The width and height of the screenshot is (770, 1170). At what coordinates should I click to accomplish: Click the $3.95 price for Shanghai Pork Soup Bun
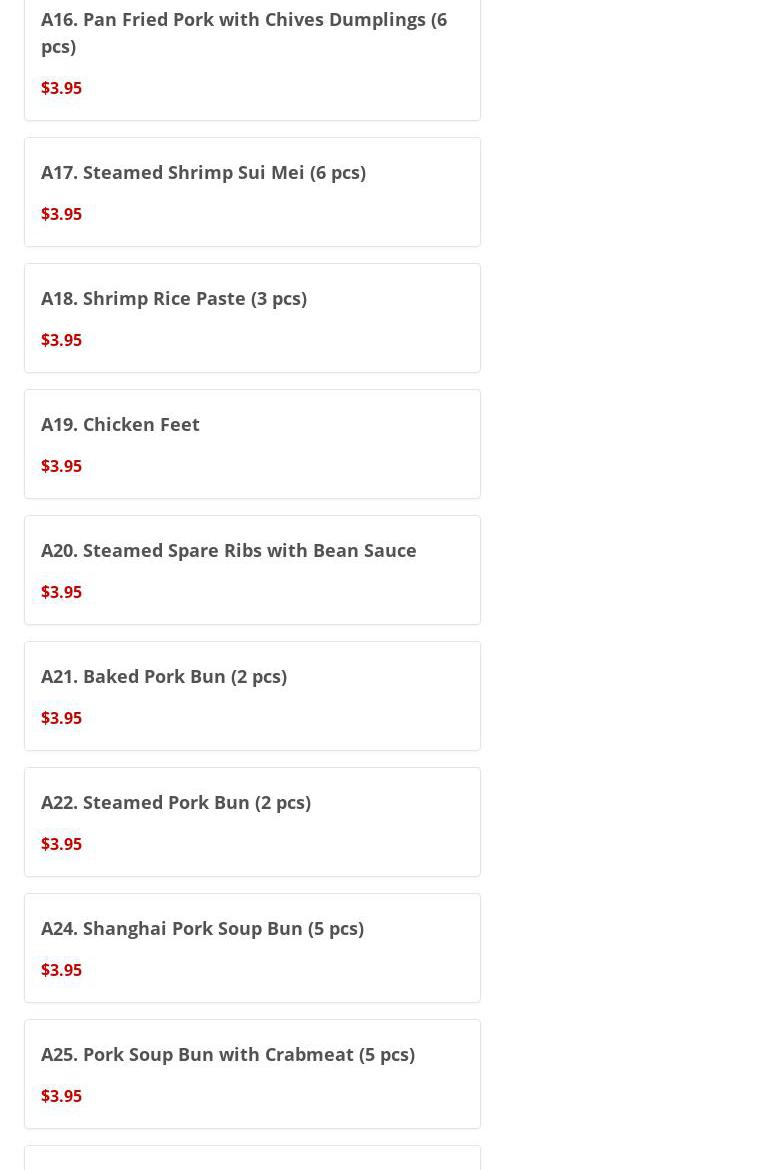tap(61, 970)
